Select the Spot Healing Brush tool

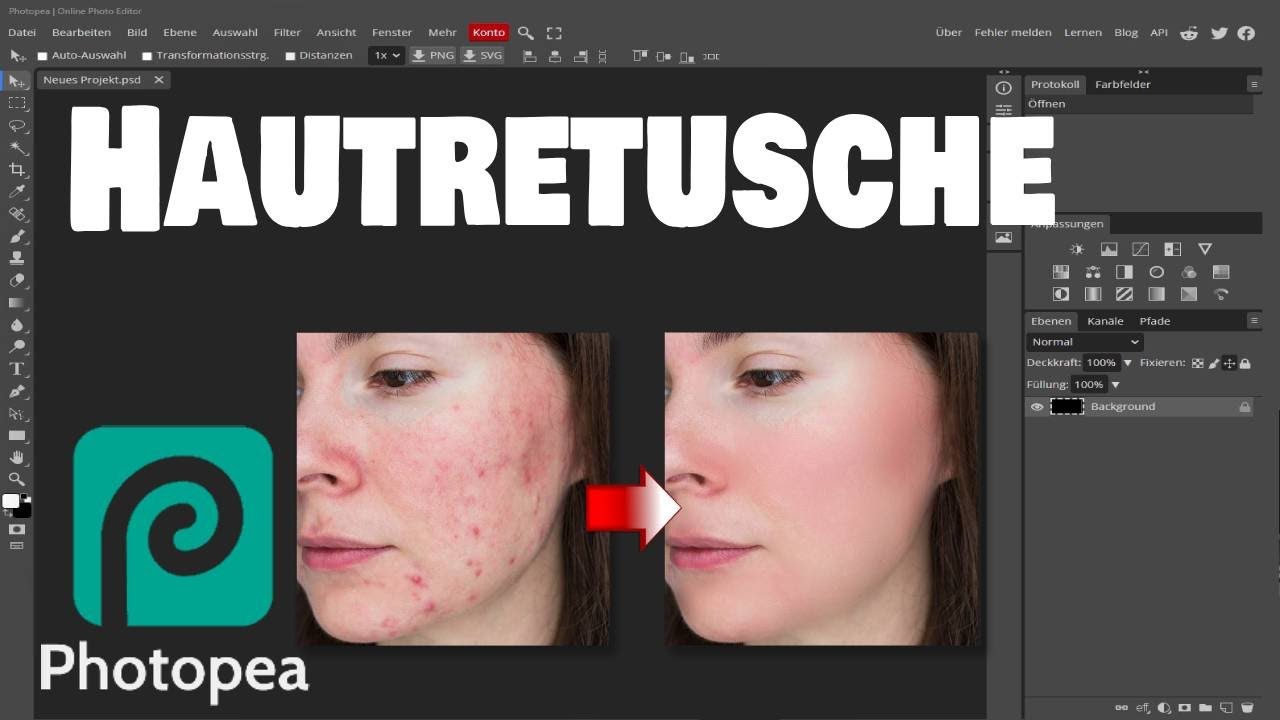tap(17, 214)
